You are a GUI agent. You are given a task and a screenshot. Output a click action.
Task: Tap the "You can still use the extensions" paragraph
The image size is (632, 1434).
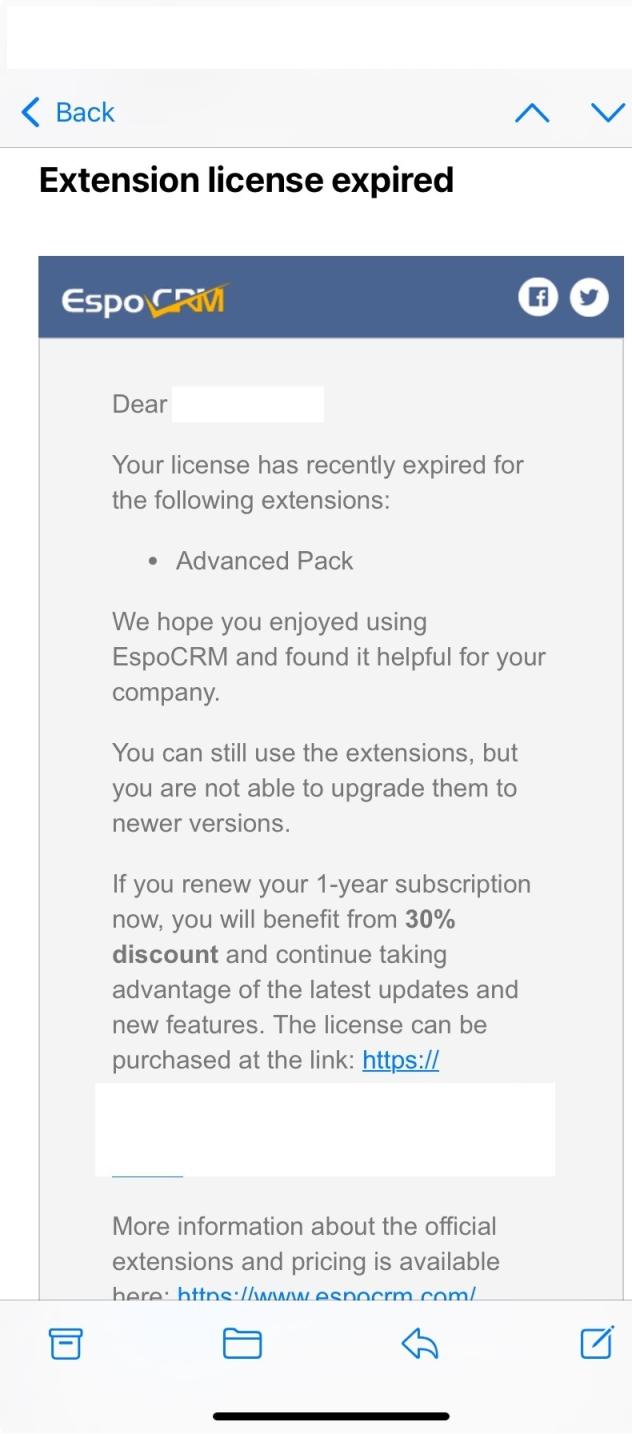[315, 788]
